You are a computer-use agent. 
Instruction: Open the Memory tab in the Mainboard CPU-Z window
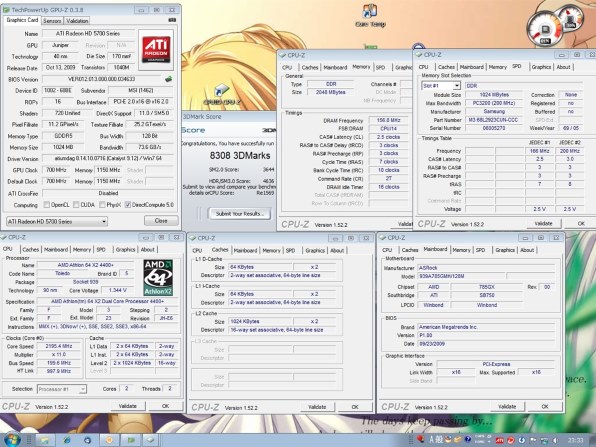461,250
